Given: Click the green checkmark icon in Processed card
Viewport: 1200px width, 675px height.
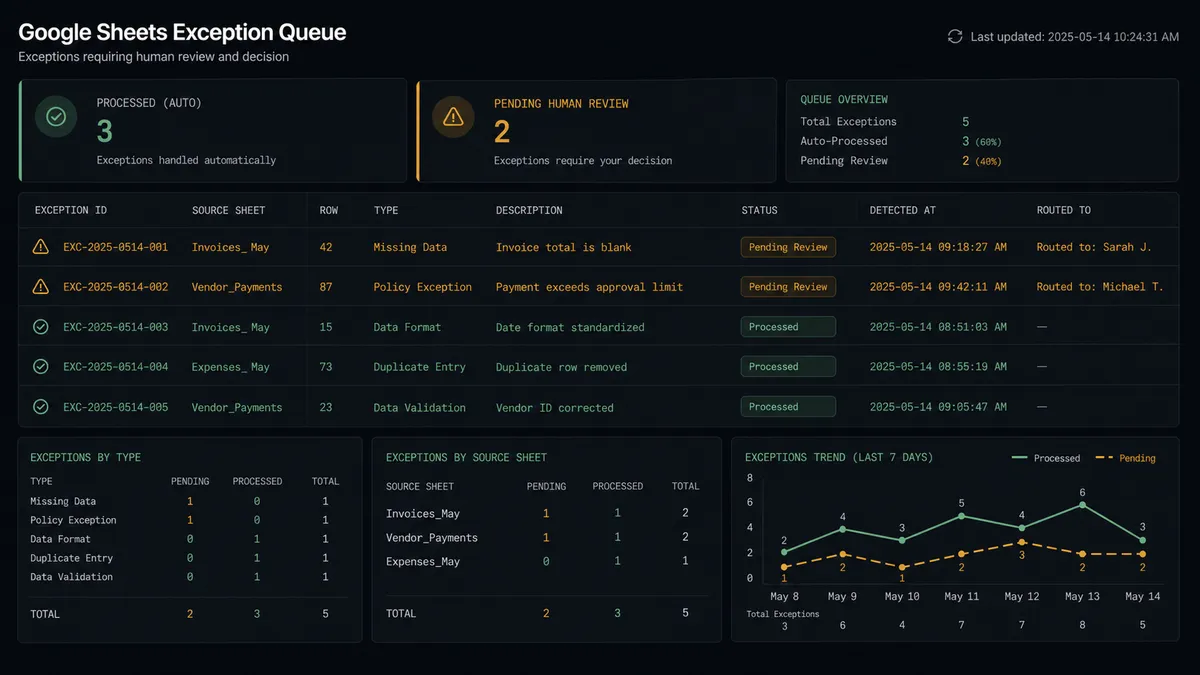Looking at the screenshot, I should [x=57, y=117].
